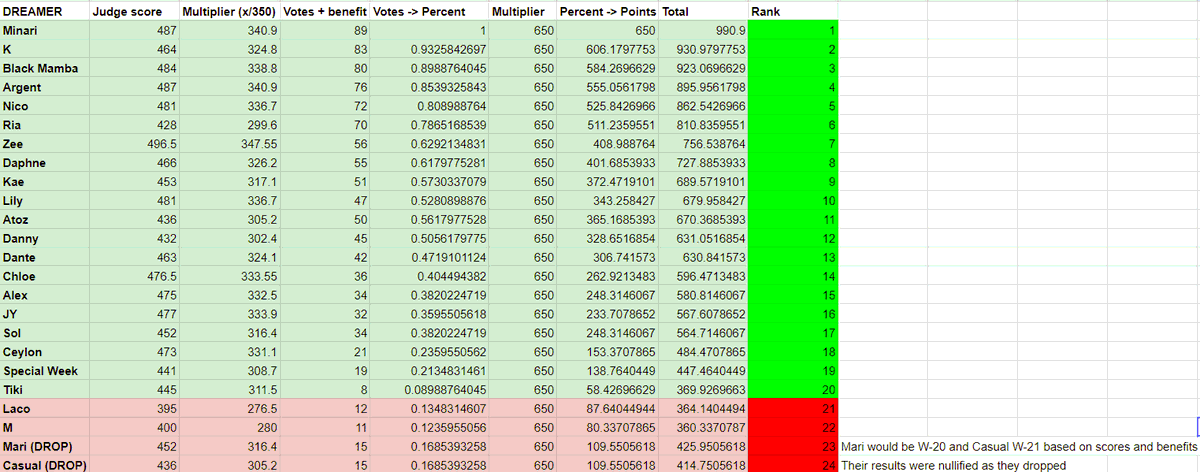The height and width of the screenshot is (472, 1200).
Task: Click the Multiplier (x/350) column header
Action: tap(231, 12)
